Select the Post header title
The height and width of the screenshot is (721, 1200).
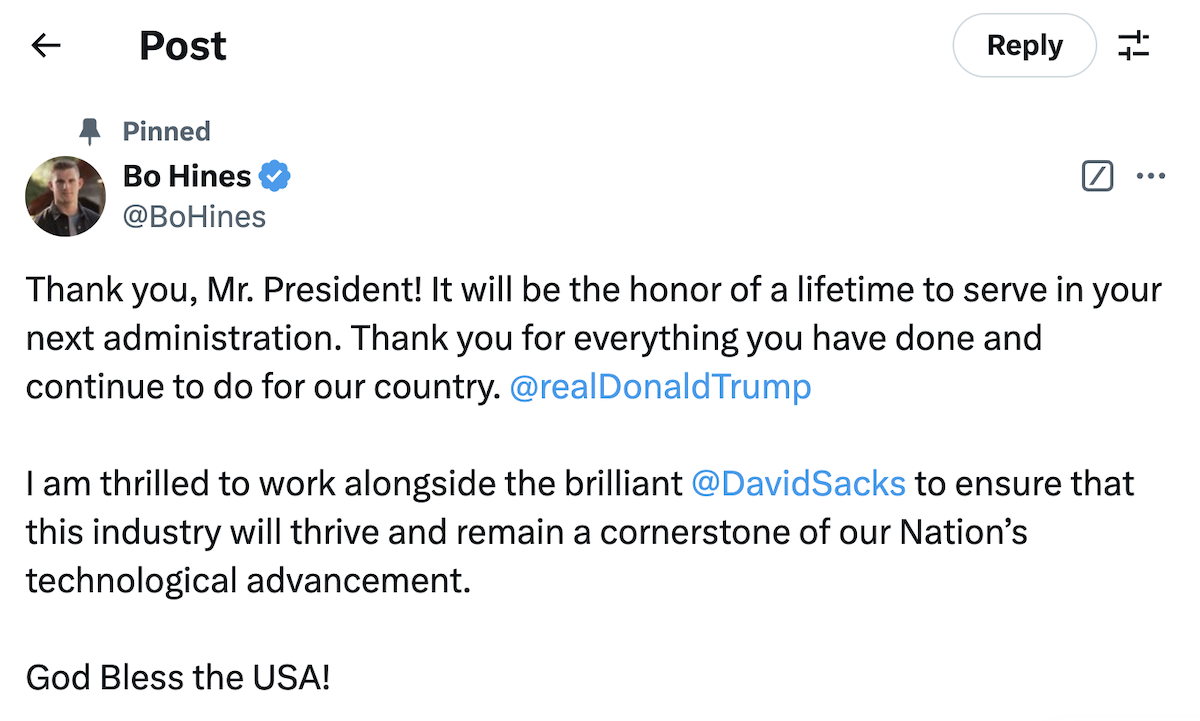click(x=183, y=45)
